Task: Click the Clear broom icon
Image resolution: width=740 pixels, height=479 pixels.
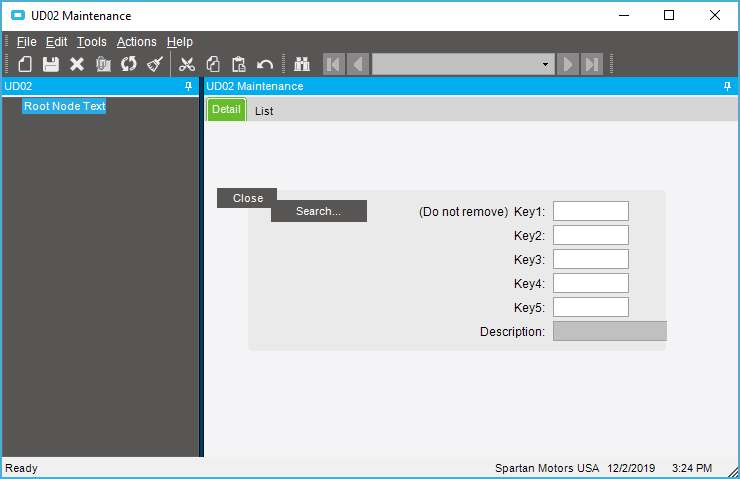Action: tap(155, 64)
